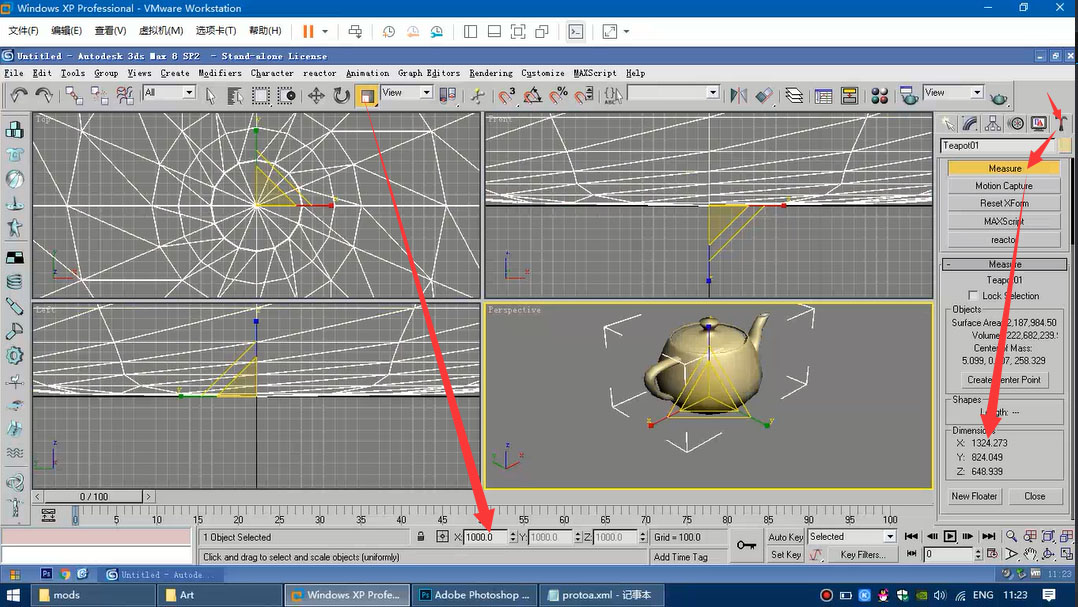
Task: Click Use Pivot Point Center icon
Action: [x=448, y=96]
